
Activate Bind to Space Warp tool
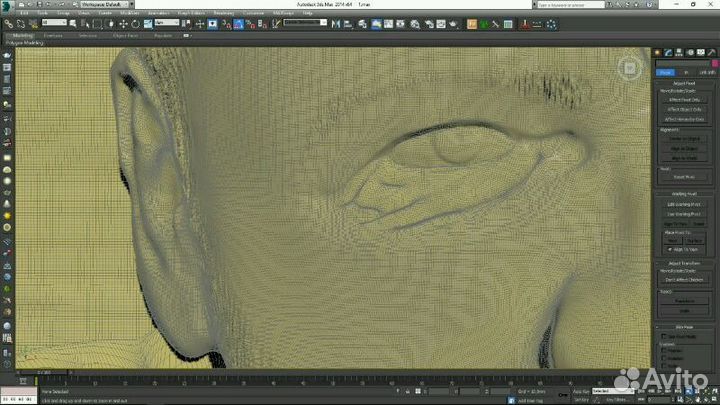pyautogui.click(x=33, y=24)
